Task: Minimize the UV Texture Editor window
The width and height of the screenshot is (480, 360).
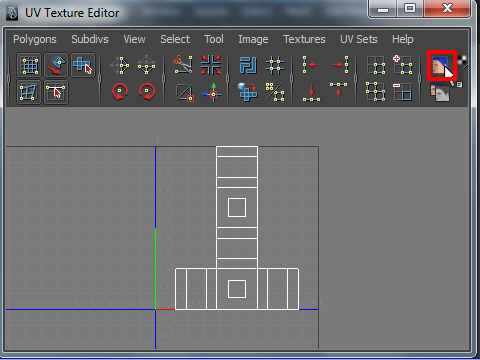Action: tap(383, 9)
